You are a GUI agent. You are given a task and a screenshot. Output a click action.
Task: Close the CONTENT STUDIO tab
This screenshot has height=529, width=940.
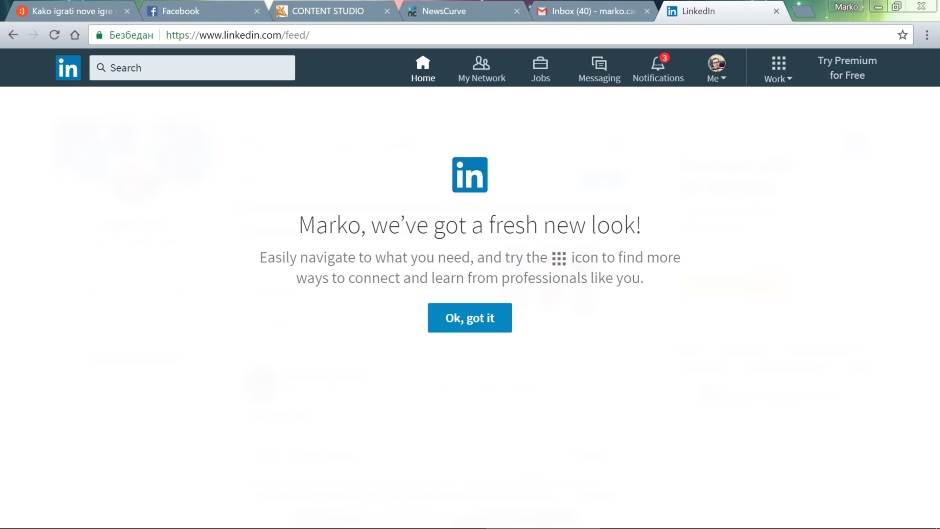[387, 11]
